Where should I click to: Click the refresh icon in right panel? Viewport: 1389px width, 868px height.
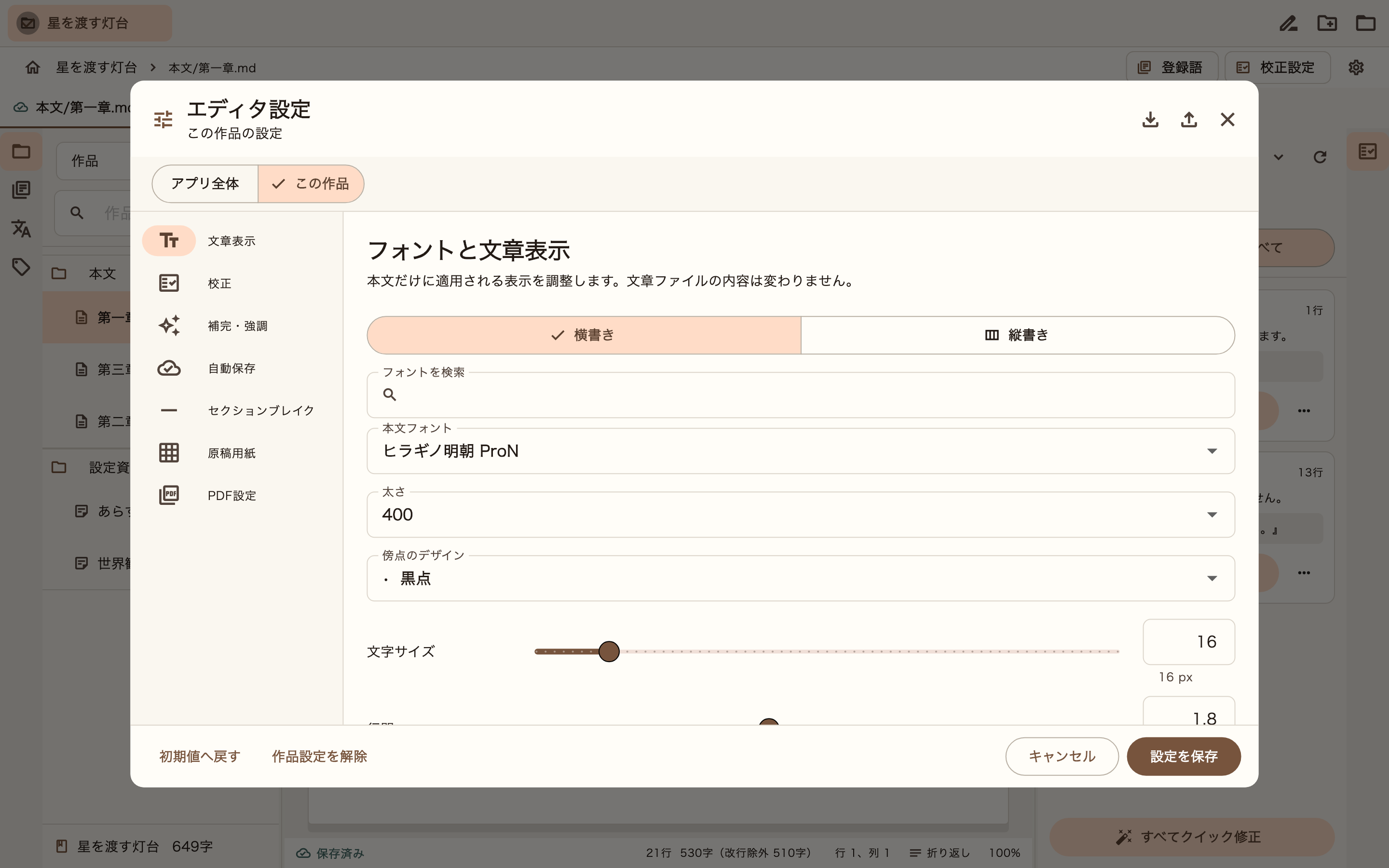pyautogui.click(x=1320, y=157)
